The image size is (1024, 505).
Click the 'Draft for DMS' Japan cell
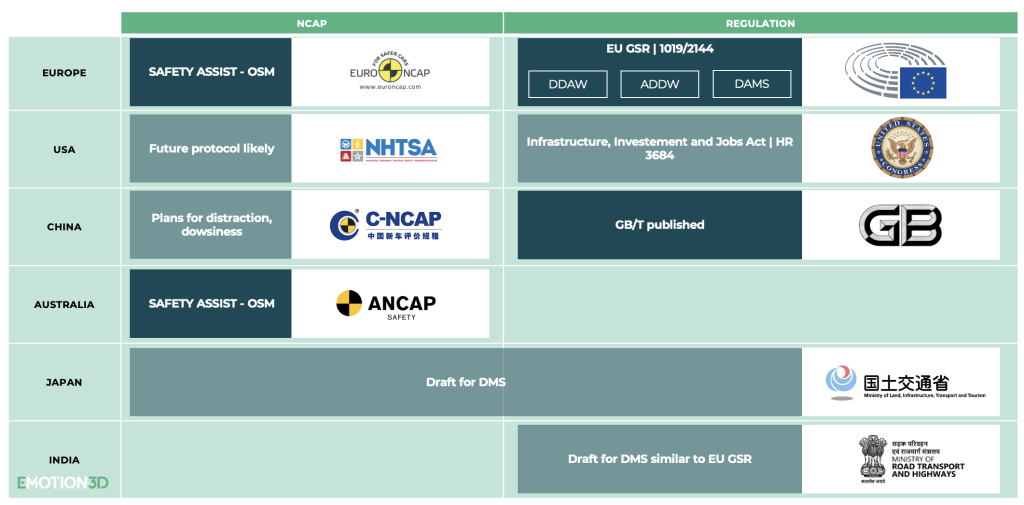pos(466,382)
